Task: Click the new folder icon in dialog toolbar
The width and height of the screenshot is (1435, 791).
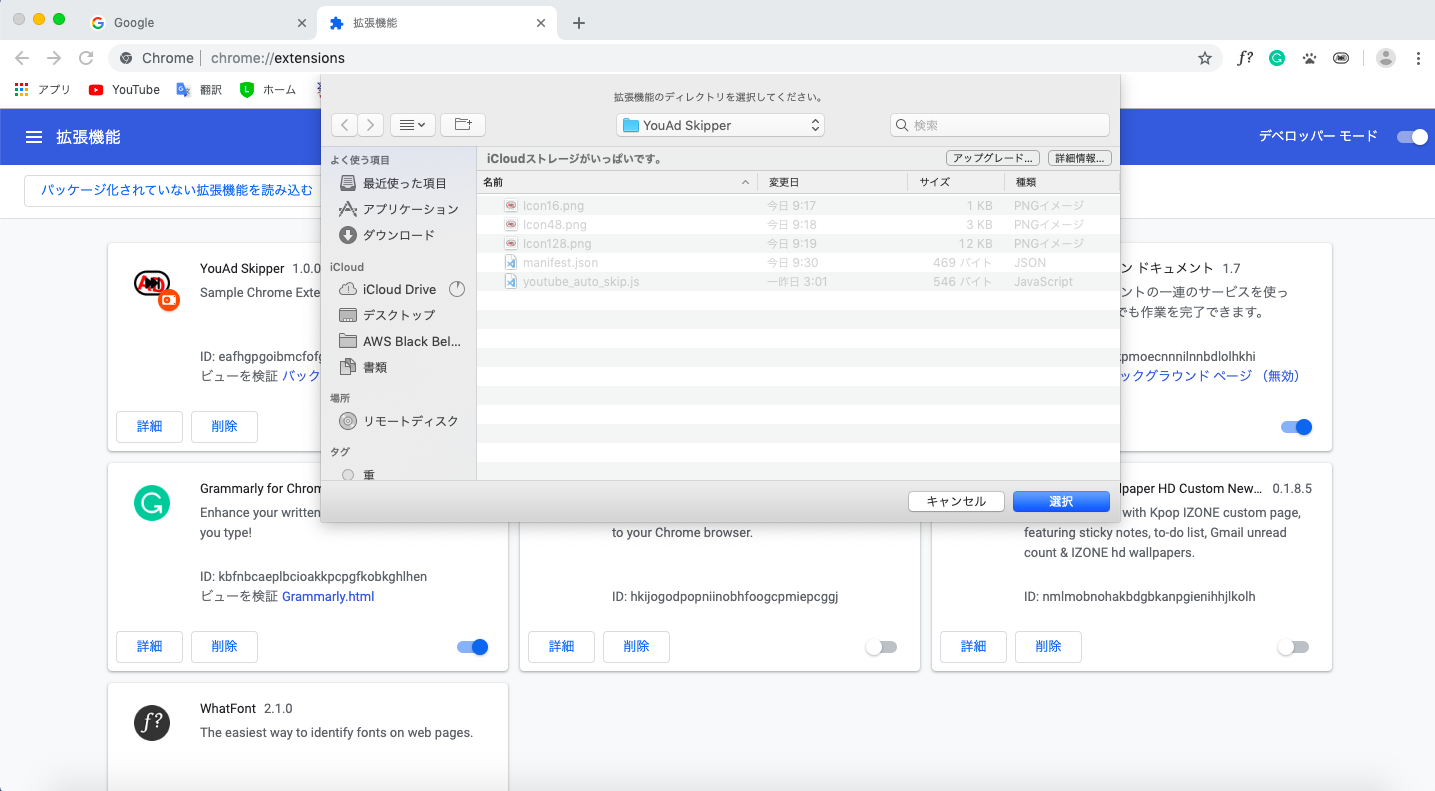Action: (x=462, y=125)
